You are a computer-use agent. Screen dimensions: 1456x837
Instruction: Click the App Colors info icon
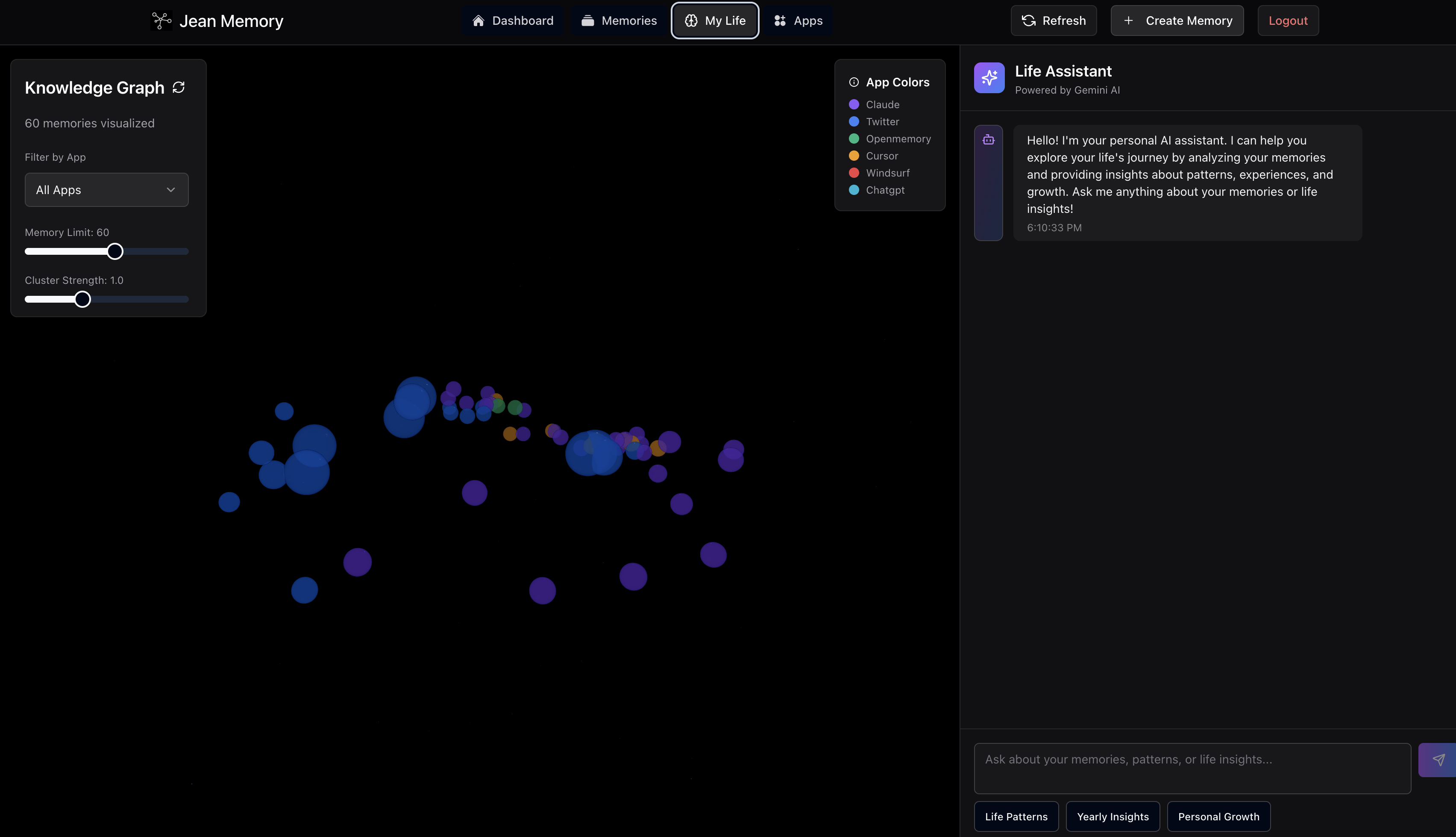click(854, 82)
